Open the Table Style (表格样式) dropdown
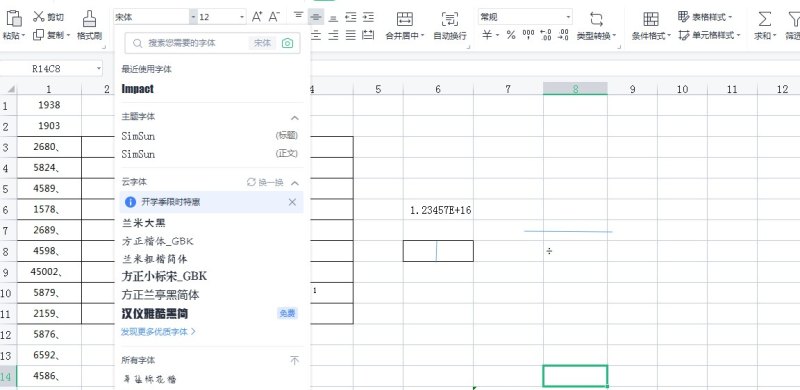This screenshot has height=390, width=800. click(x=706, y=17)
